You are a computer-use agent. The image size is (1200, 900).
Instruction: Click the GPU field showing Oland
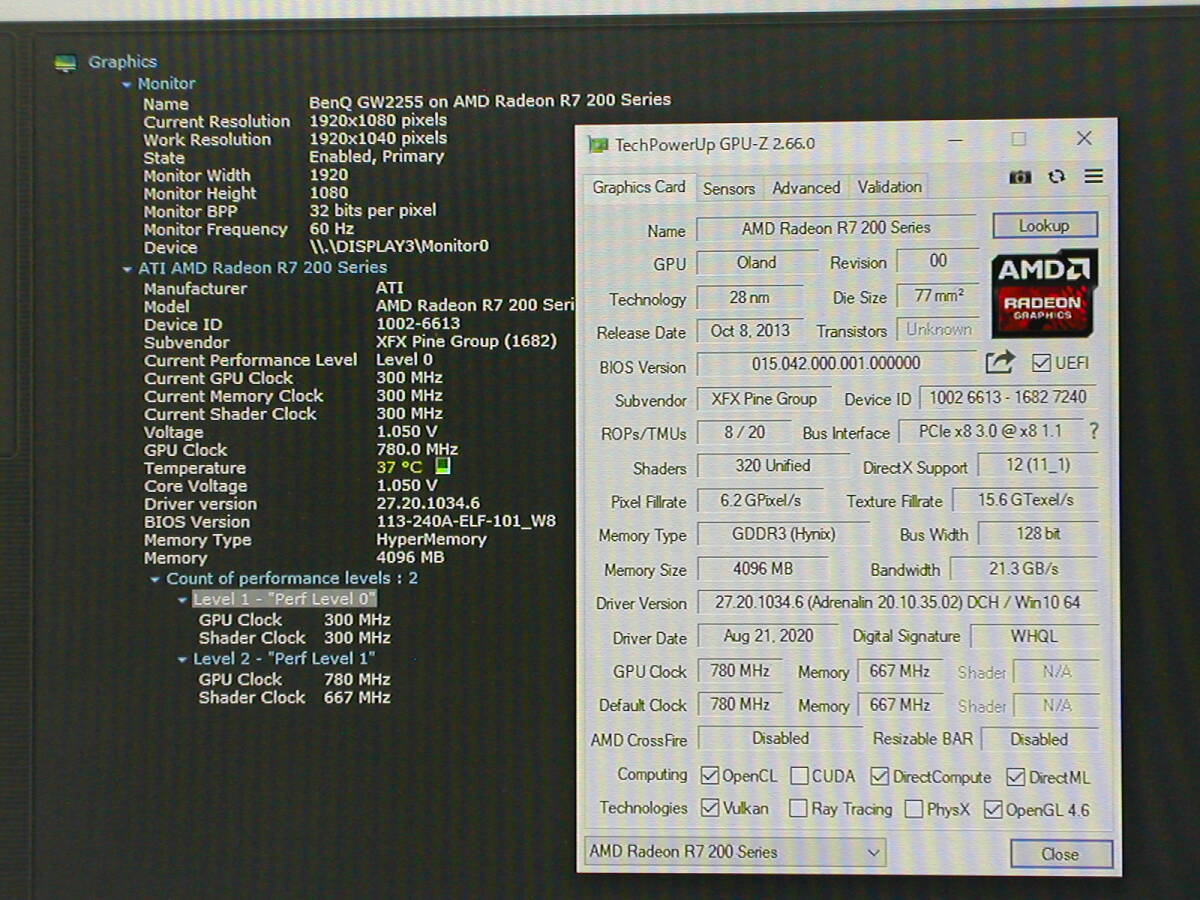click(x=756, y=262)
